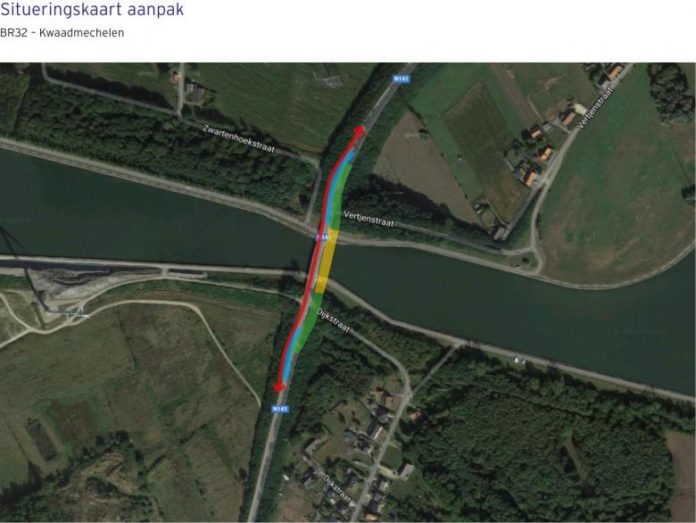
Task: Select the yellow bridge zone overlay
Action: [327, 260]
